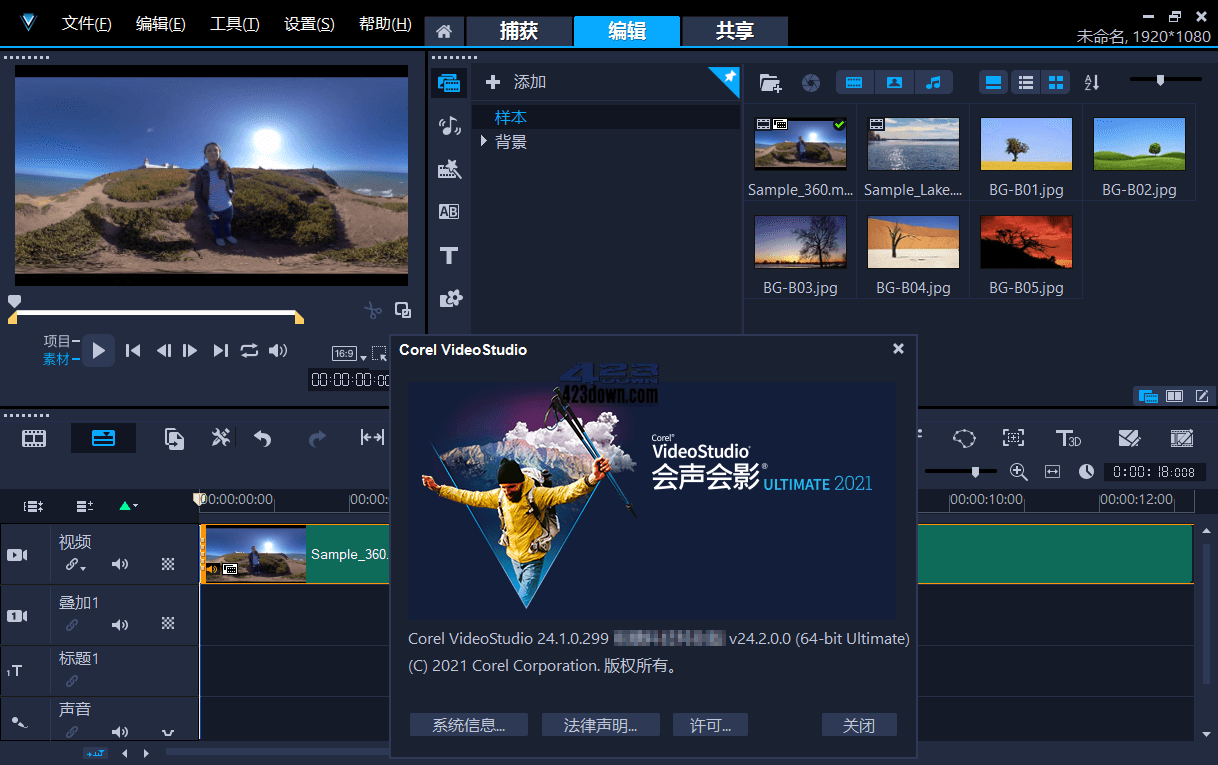This screenshot has width=1218, height=765.
Task: Switch to the 捕获 tab
Action: [519, 31]
